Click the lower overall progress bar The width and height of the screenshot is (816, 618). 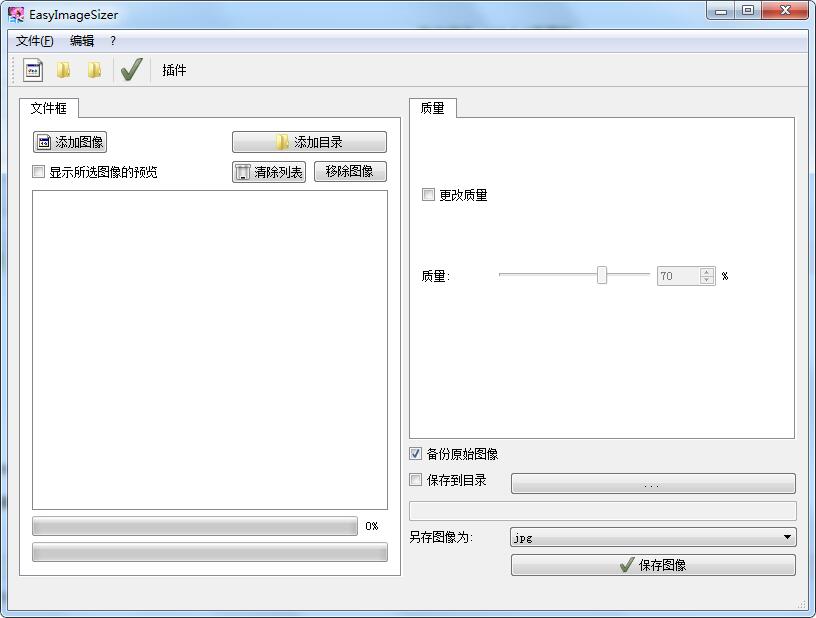210,552
